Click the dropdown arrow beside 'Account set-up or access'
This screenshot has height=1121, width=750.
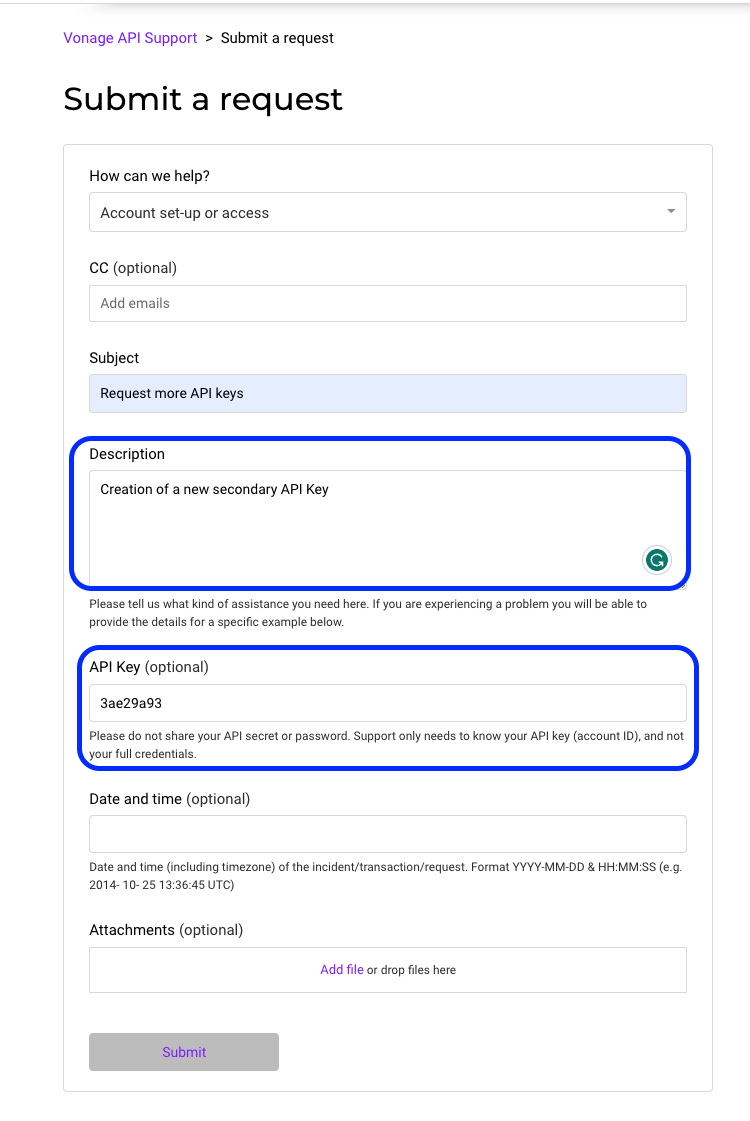tap(670, 212)
